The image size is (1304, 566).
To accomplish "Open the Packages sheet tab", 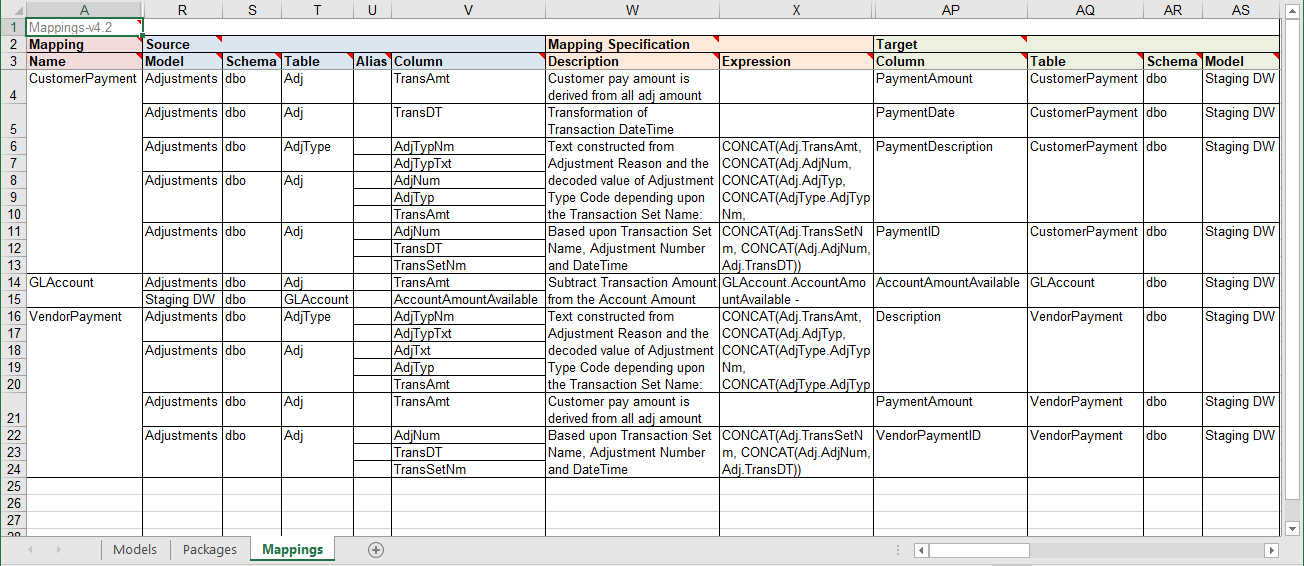I will click(210, 550).
